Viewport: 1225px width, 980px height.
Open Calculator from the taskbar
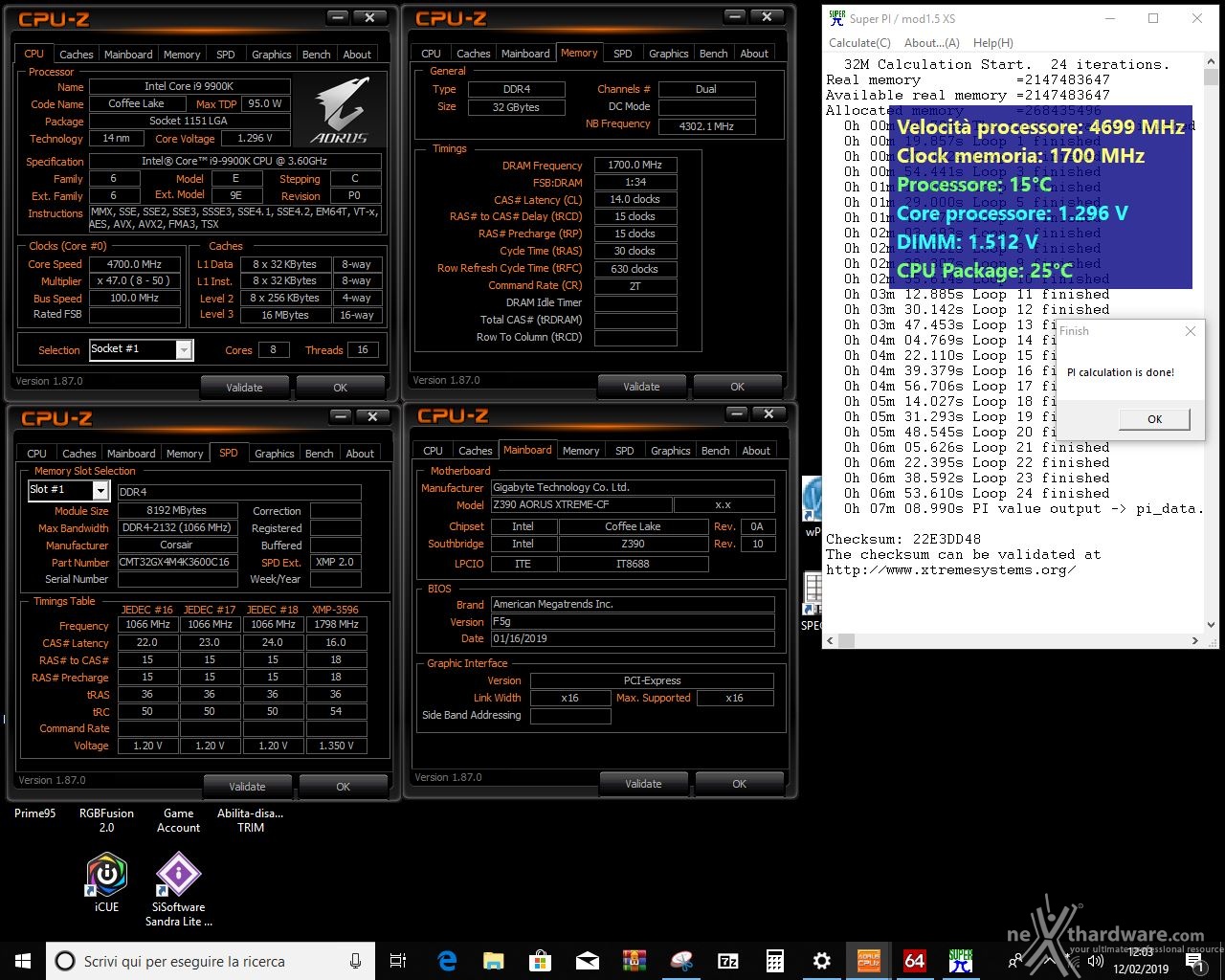(x=775, y=961)
